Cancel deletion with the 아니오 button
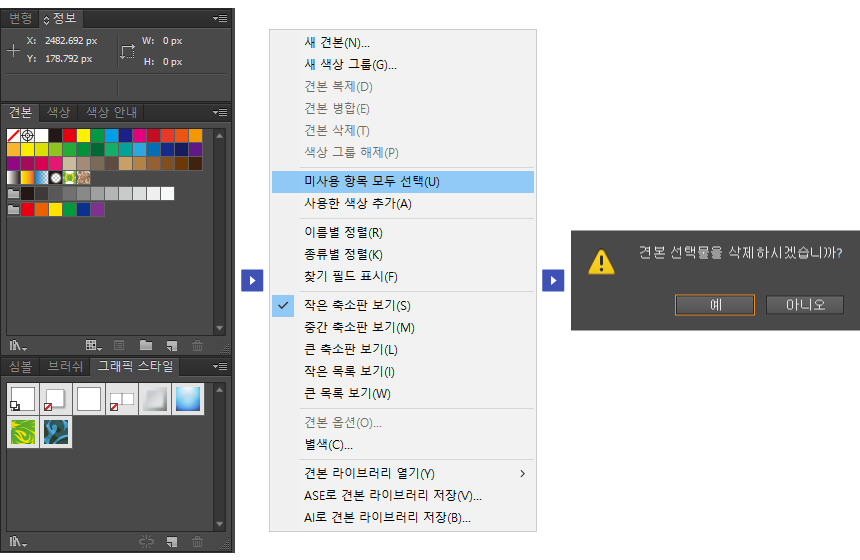This screenshot has height=560, width=860. click(805, 305)
